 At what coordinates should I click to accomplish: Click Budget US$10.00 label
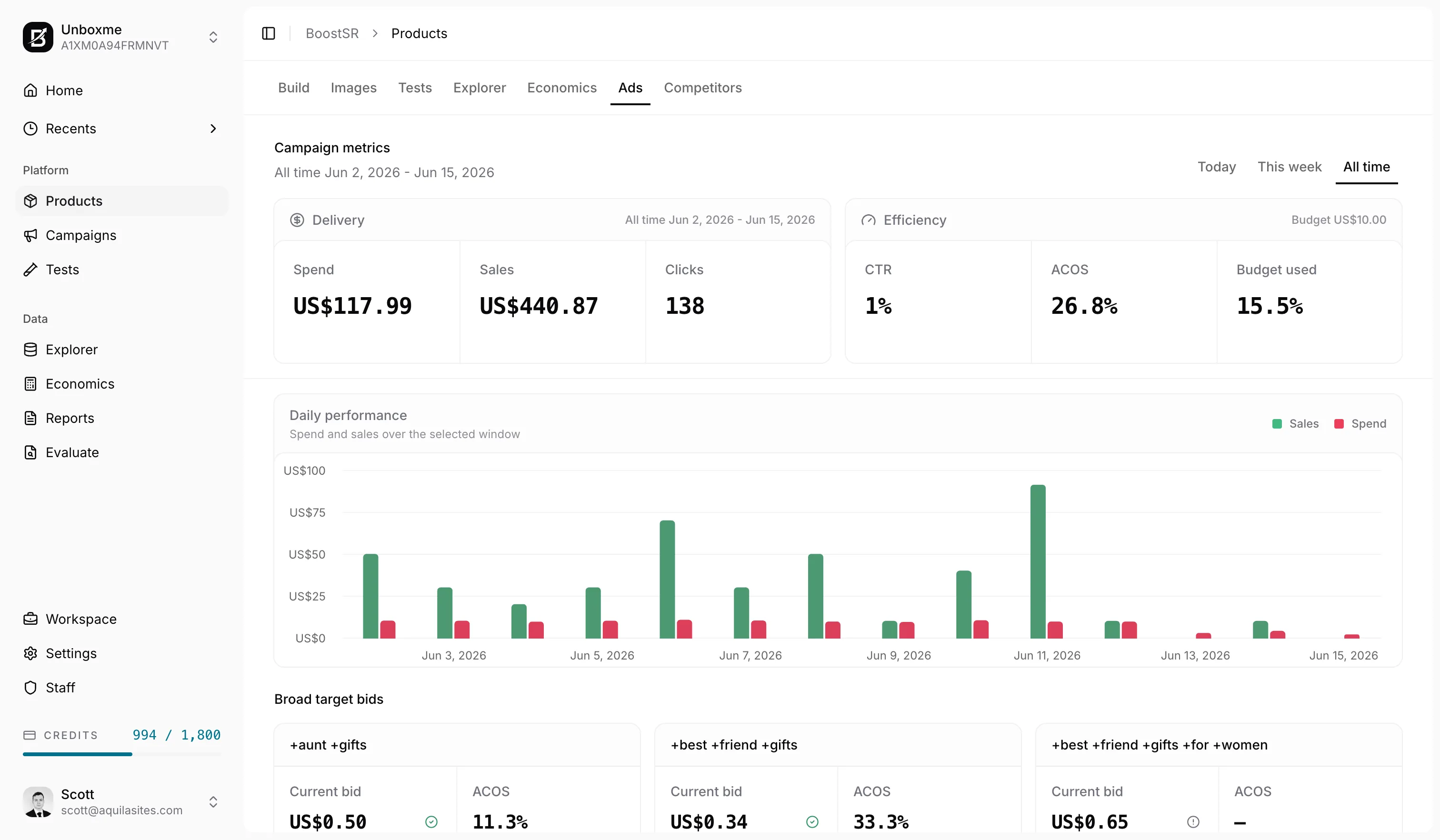(x=1339, y=220)
